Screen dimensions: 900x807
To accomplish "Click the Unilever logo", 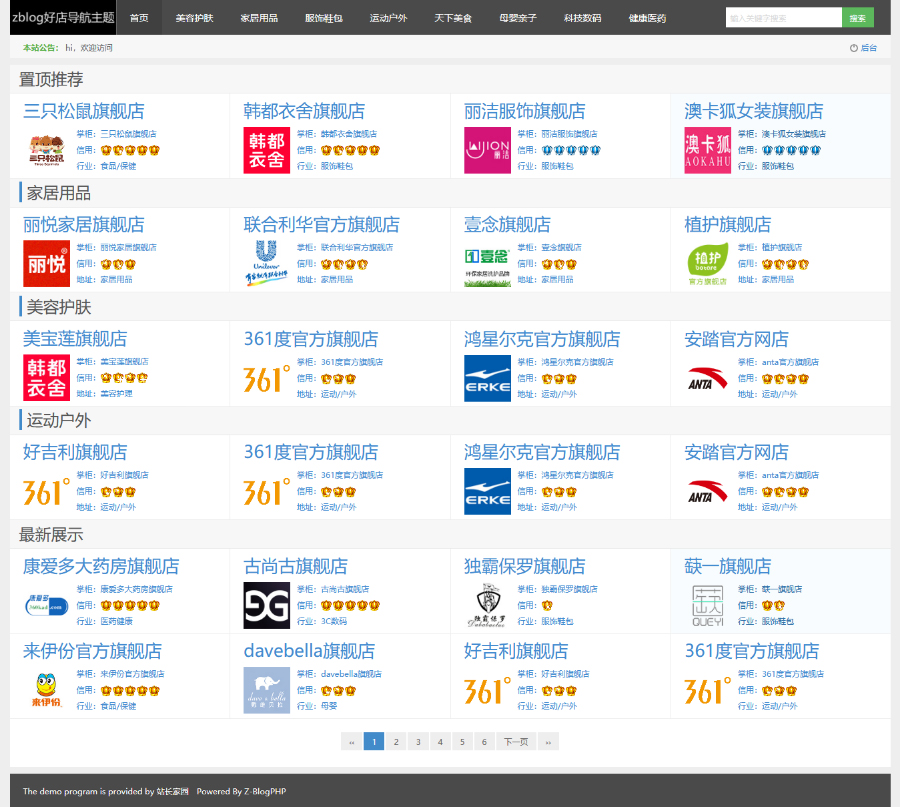I will coord(266,263).
